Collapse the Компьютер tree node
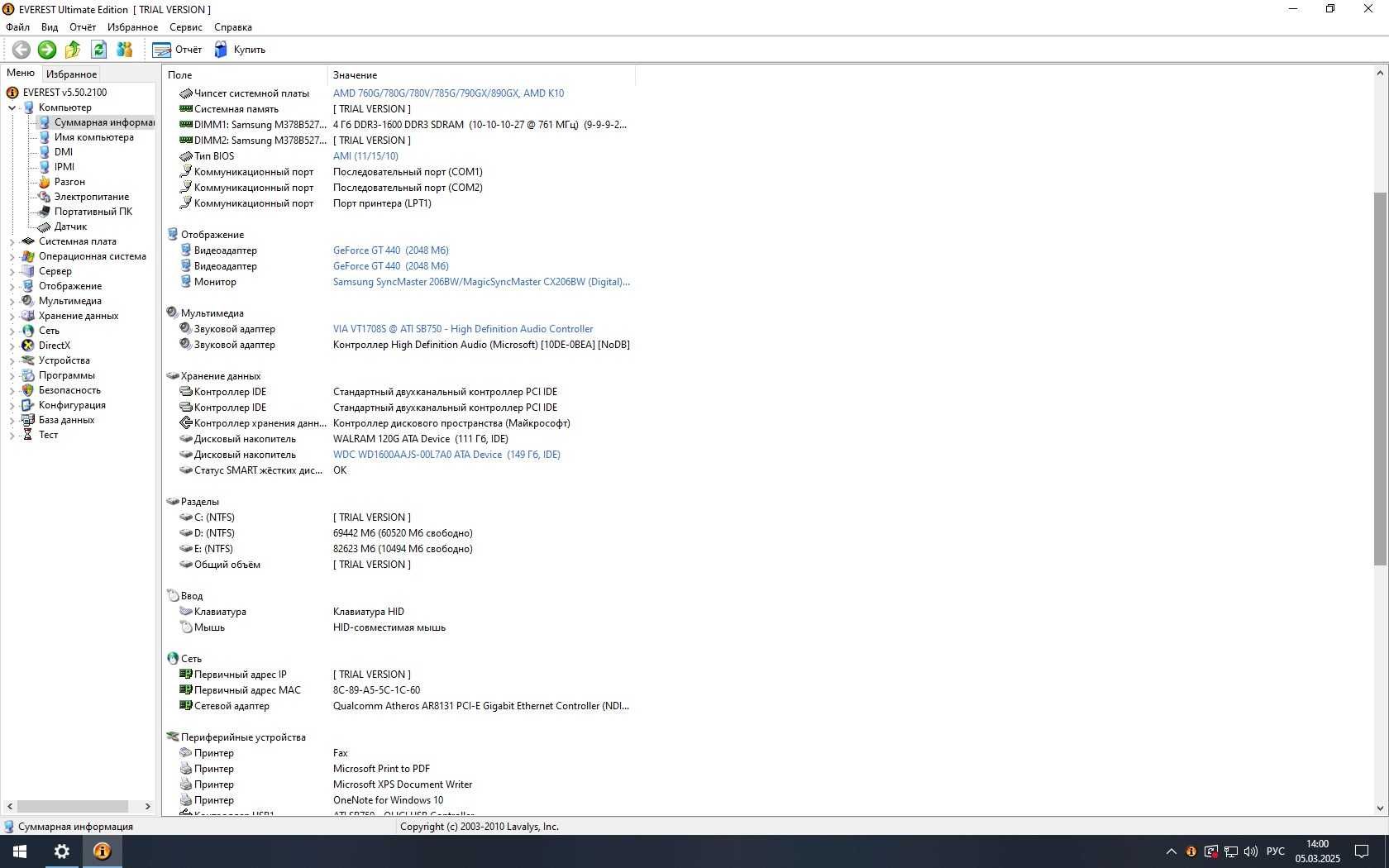 (x=12, y=107)
